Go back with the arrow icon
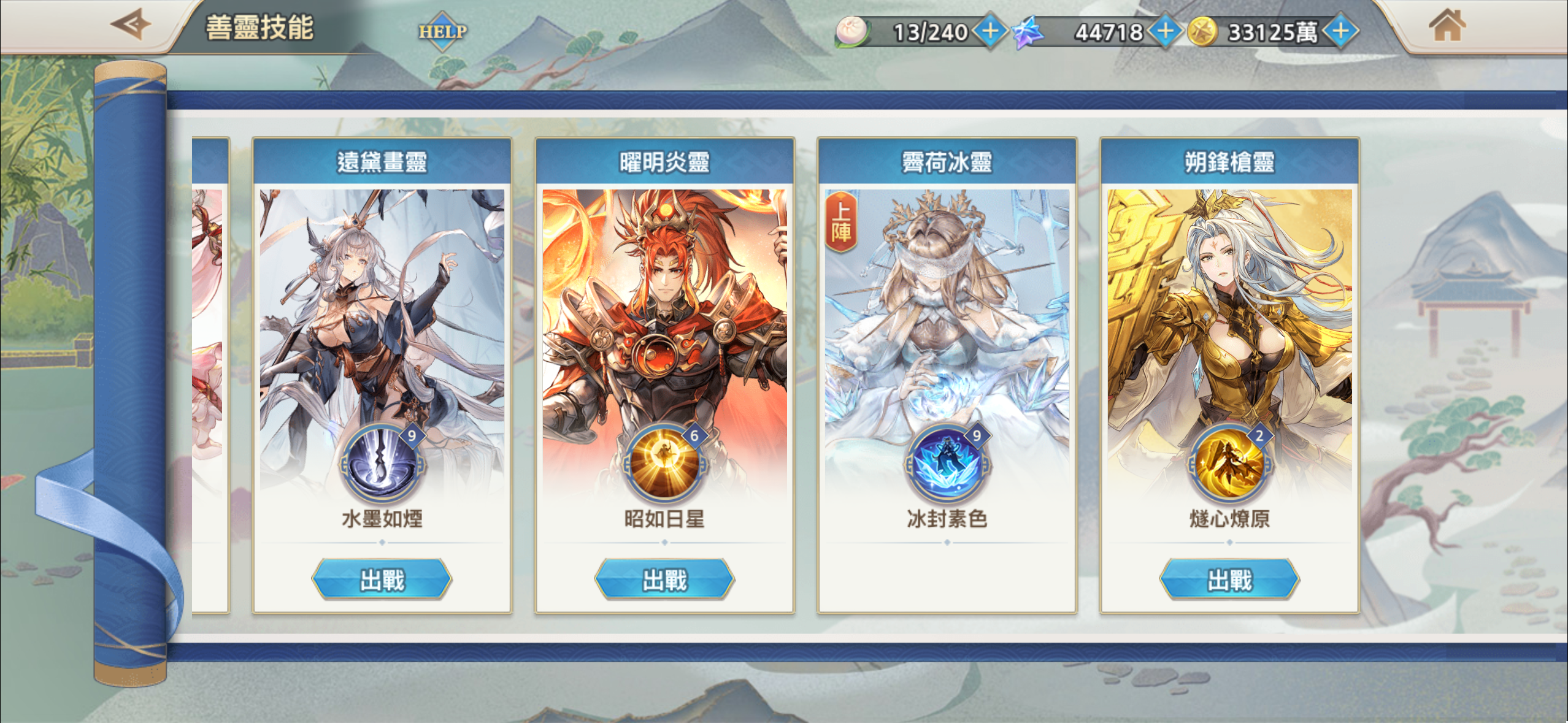Screen dimensions: 1568x723 [x=131, y=25]
